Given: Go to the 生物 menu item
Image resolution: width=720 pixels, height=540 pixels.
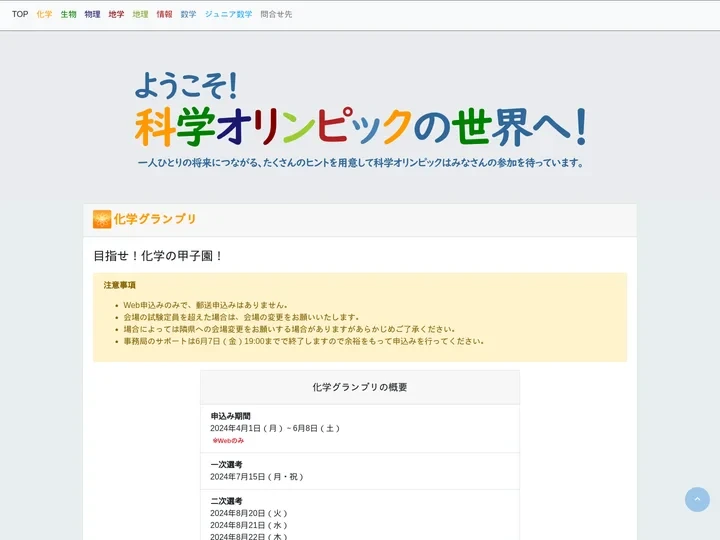Looking at the screenshot, I should 68,14.
